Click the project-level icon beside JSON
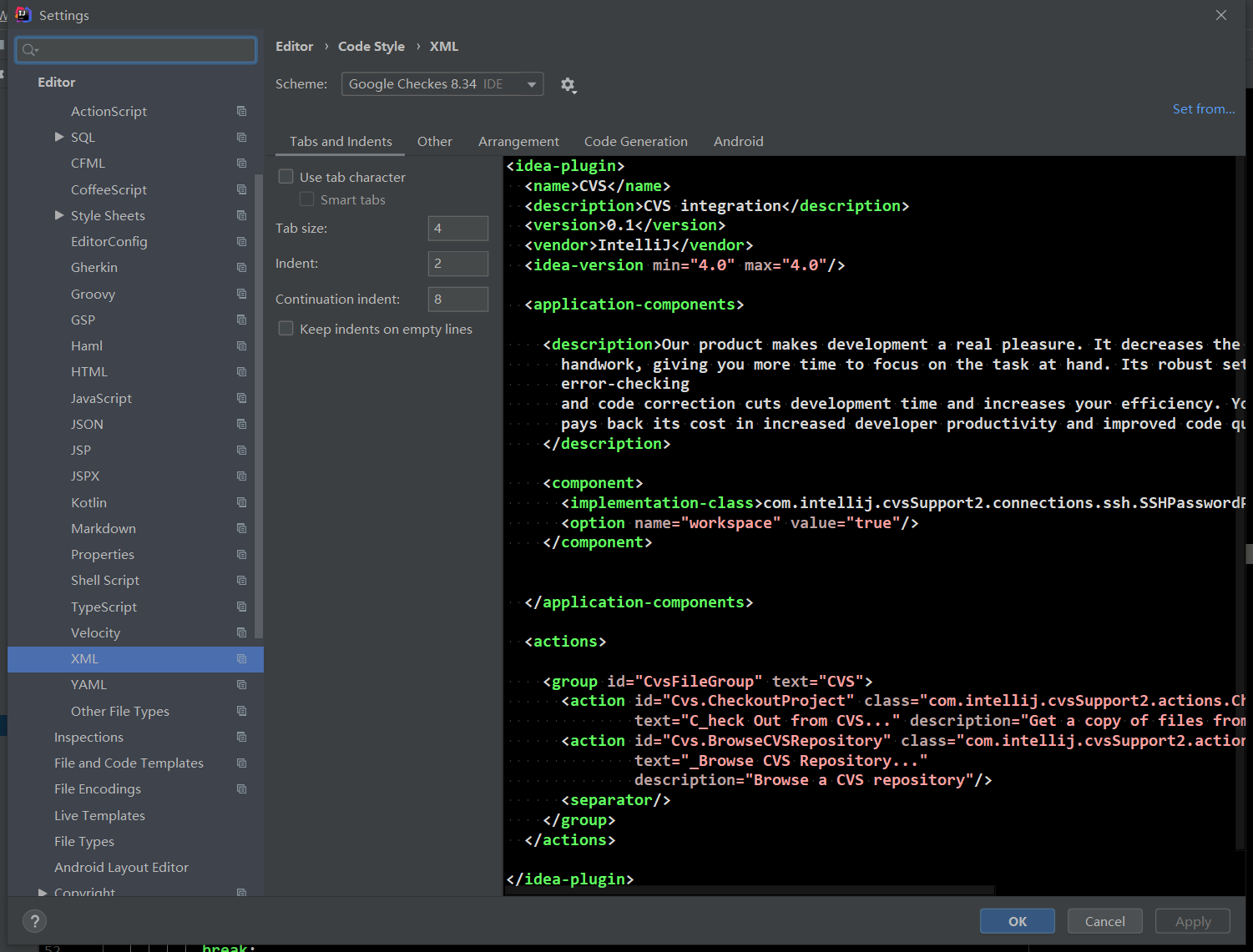This screenshot has height=952, width=1253. click(241, 424)
